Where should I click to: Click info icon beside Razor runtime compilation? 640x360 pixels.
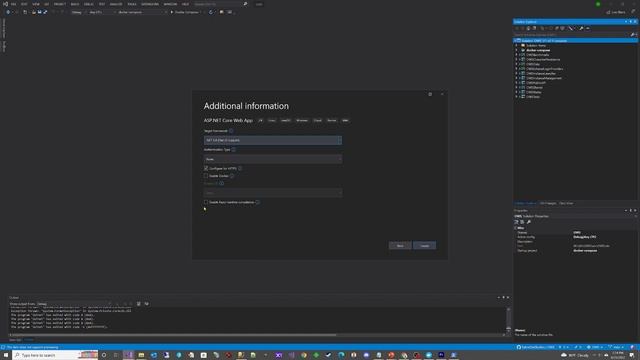pos(258,202)
